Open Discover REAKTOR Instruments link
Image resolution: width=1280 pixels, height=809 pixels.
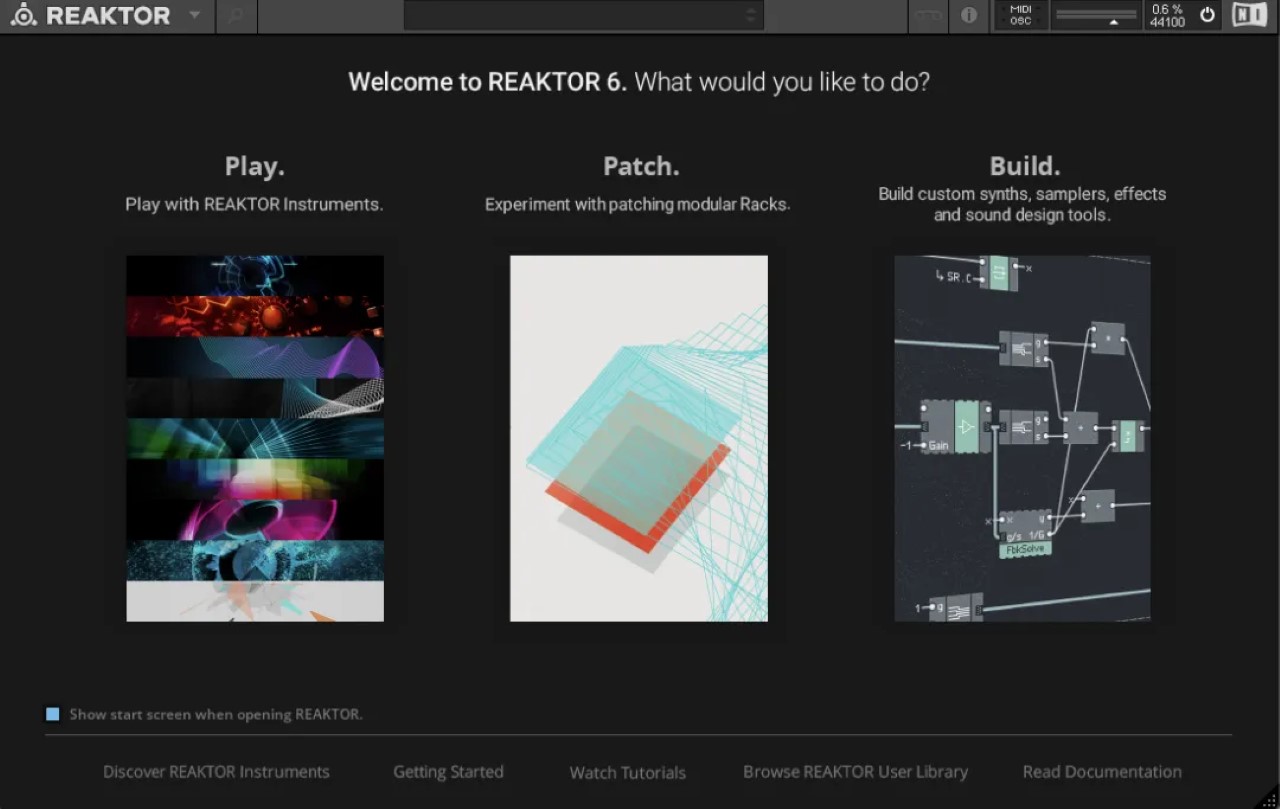(216, 772)
